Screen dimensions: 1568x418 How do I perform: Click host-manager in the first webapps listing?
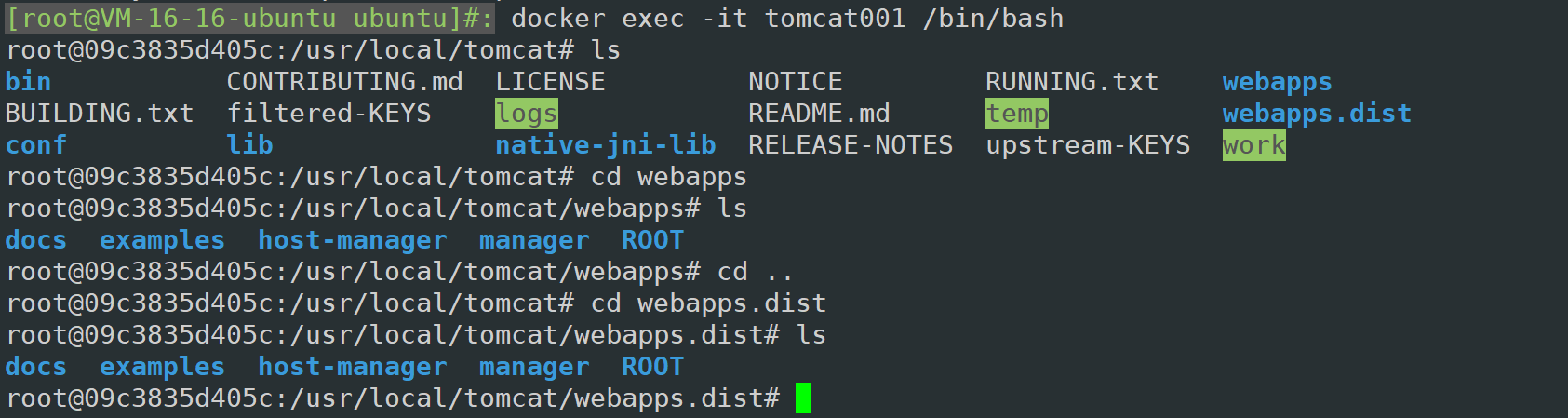pyautogui.click(x=353, y=240)
